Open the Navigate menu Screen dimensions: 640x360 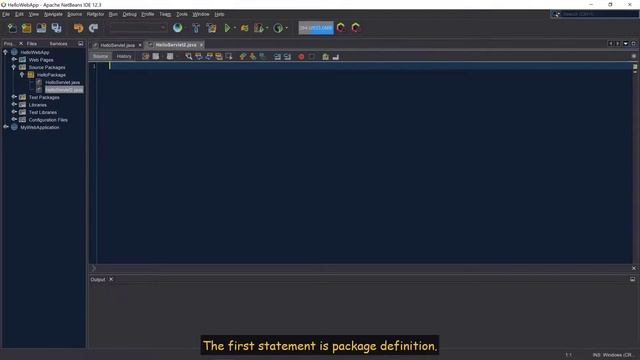coord(53,14)
